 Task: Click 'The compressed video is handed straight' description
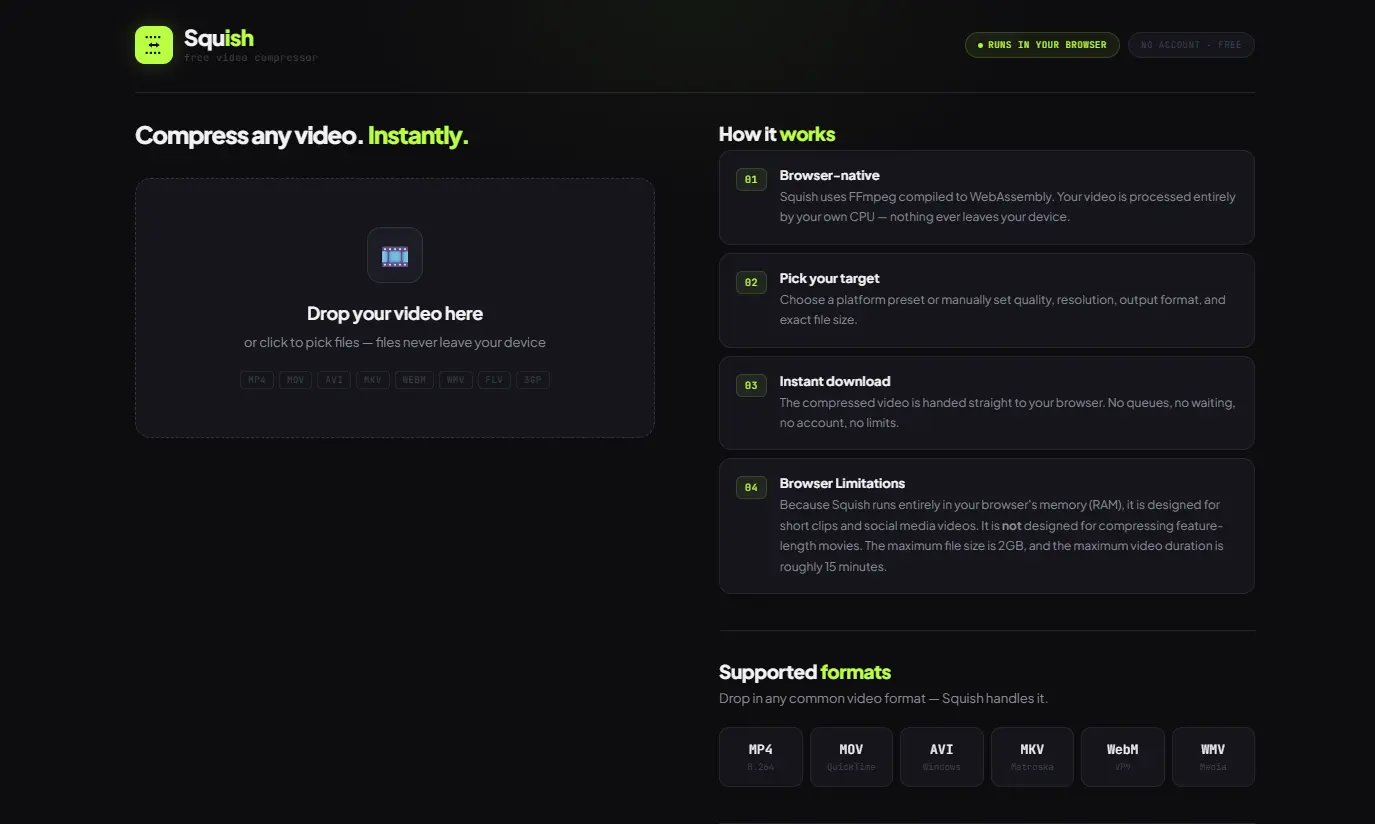tap(1008, 413)
